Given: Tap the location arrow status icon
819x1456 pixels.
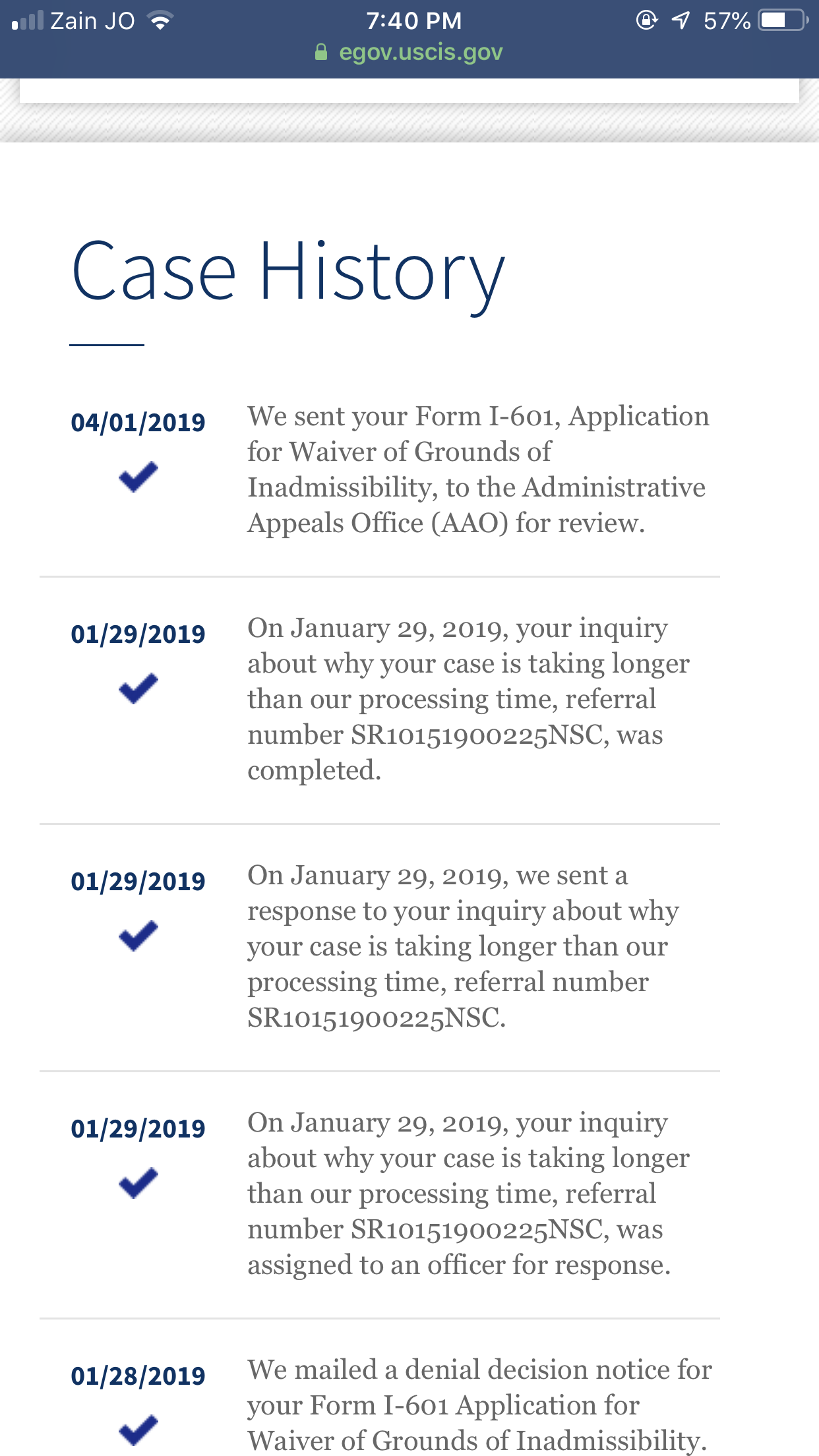Looking at the screenshot, I should coord(681,20).
